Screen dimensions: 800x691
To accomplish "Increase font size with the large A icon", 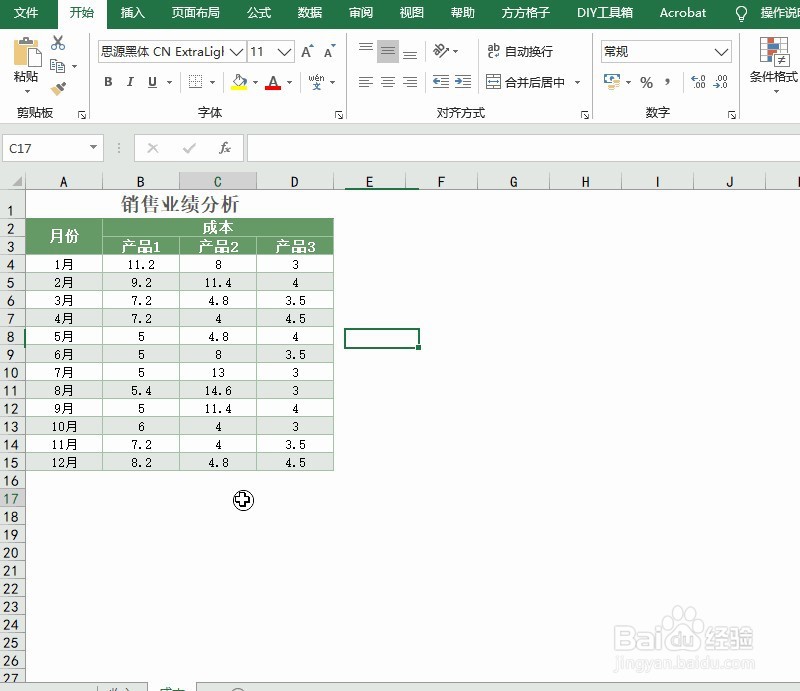I will point(307,52).
